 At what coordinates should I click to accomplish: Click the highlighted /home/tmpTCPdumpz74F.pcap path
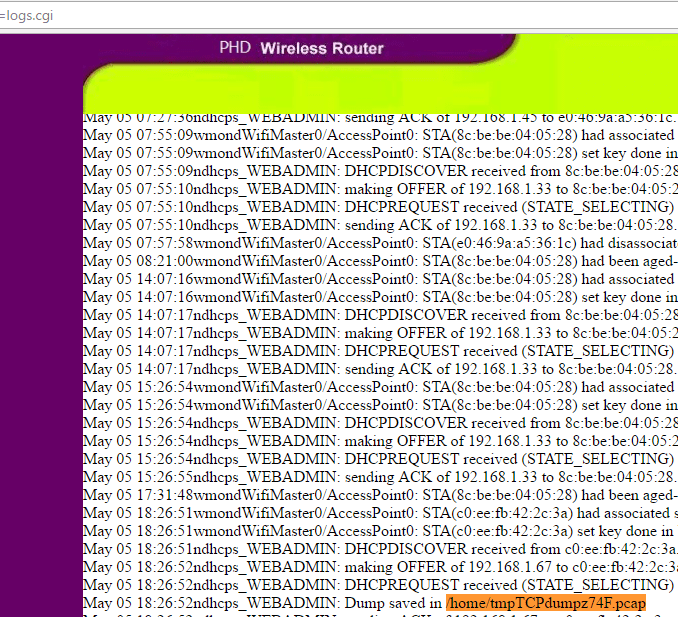click(546, 602)
